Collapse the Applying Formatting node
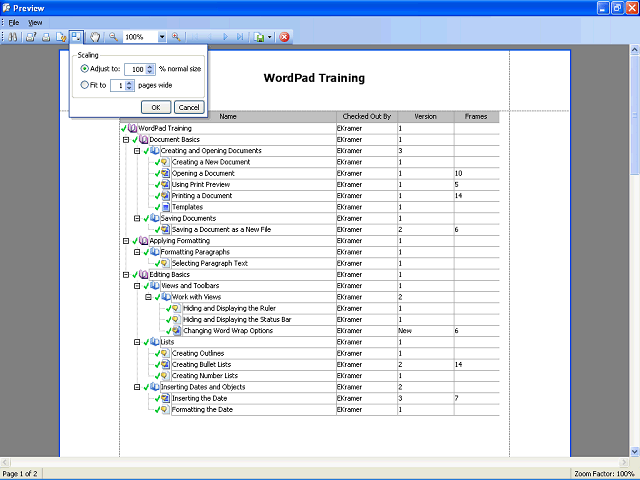The image size is (640, 480). point(126,241)
